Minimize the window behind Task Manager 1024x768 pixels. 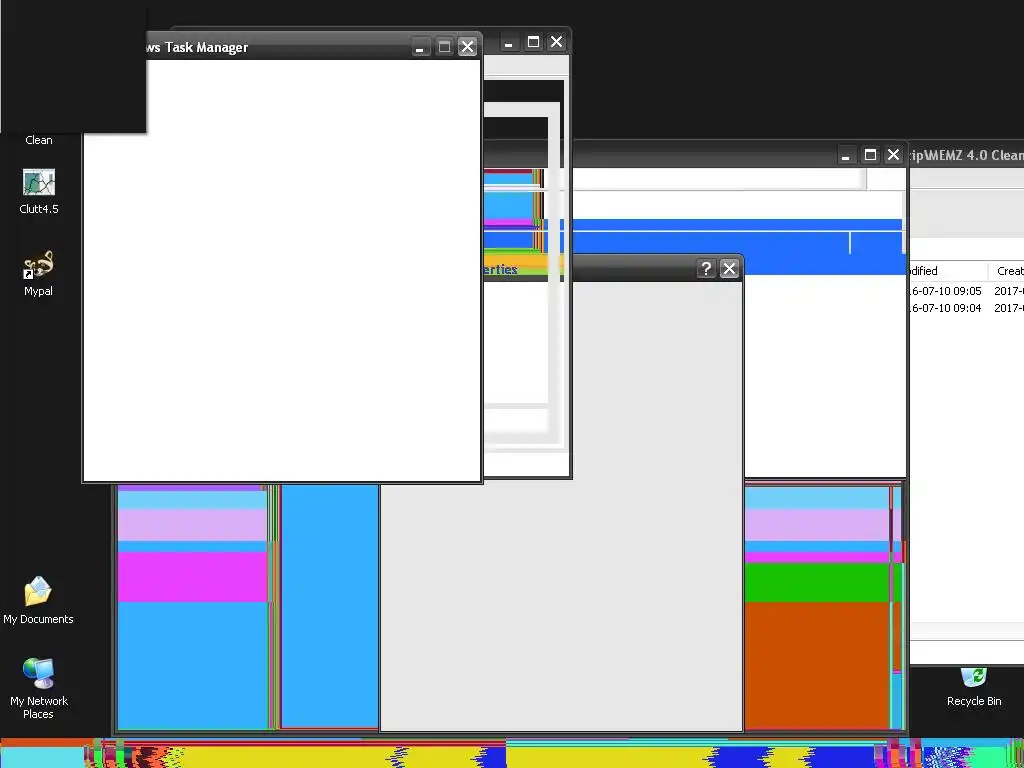click(x=509, y=42)
